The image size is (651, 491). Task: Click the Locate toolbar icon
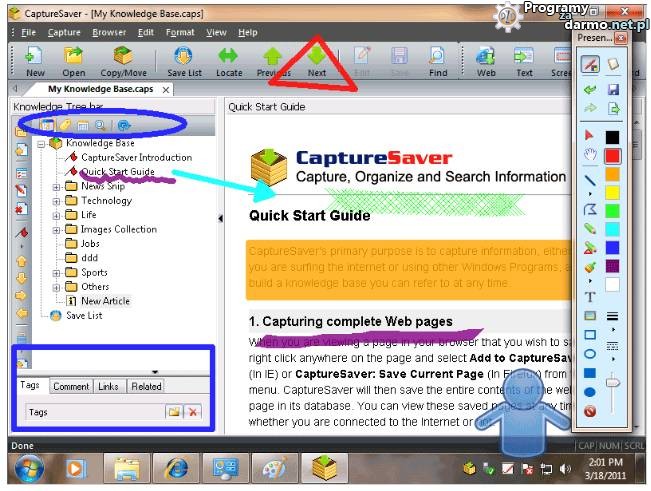[x=228, y=60]
